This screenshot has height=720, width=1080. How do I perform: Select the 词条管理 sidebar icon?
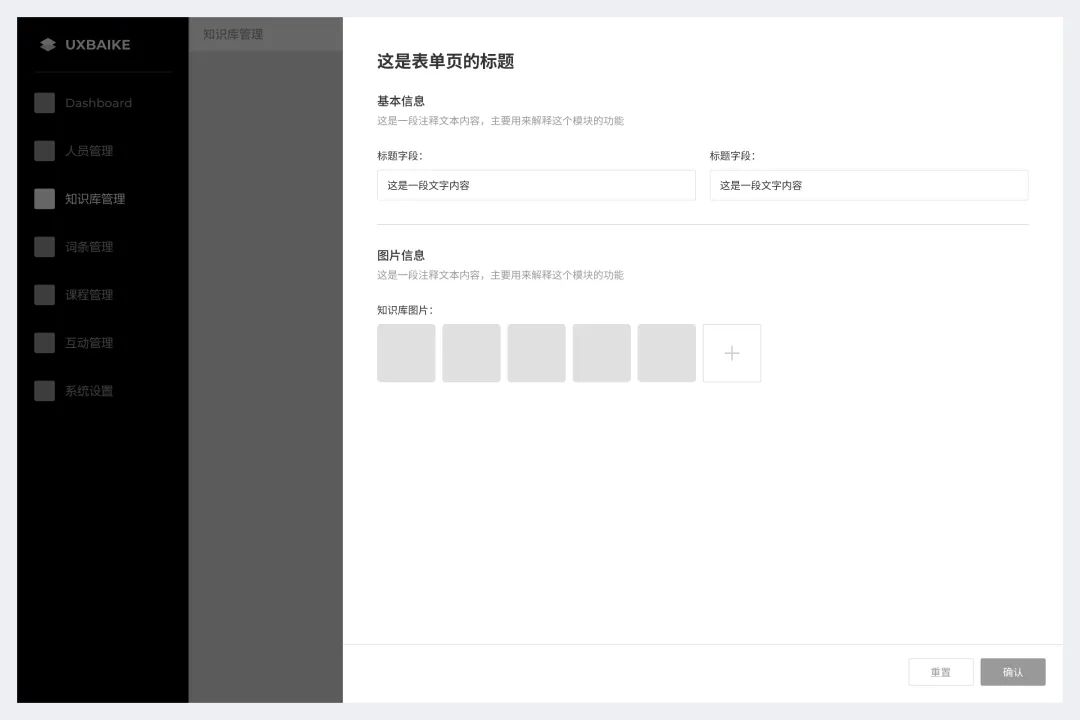[45, 246]
